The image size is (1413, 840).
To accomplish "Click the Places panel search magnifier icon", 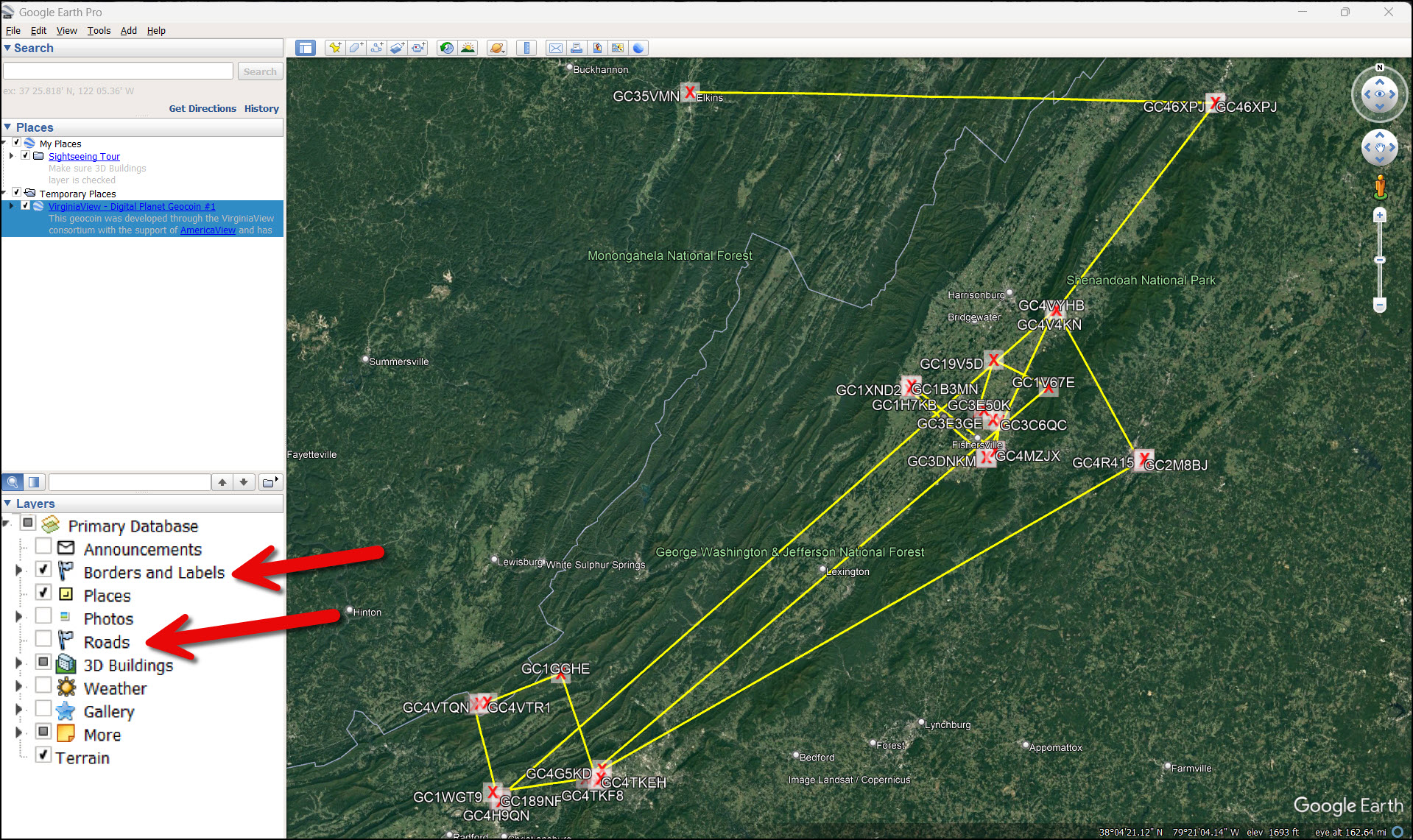I will [x=13, y=482].
